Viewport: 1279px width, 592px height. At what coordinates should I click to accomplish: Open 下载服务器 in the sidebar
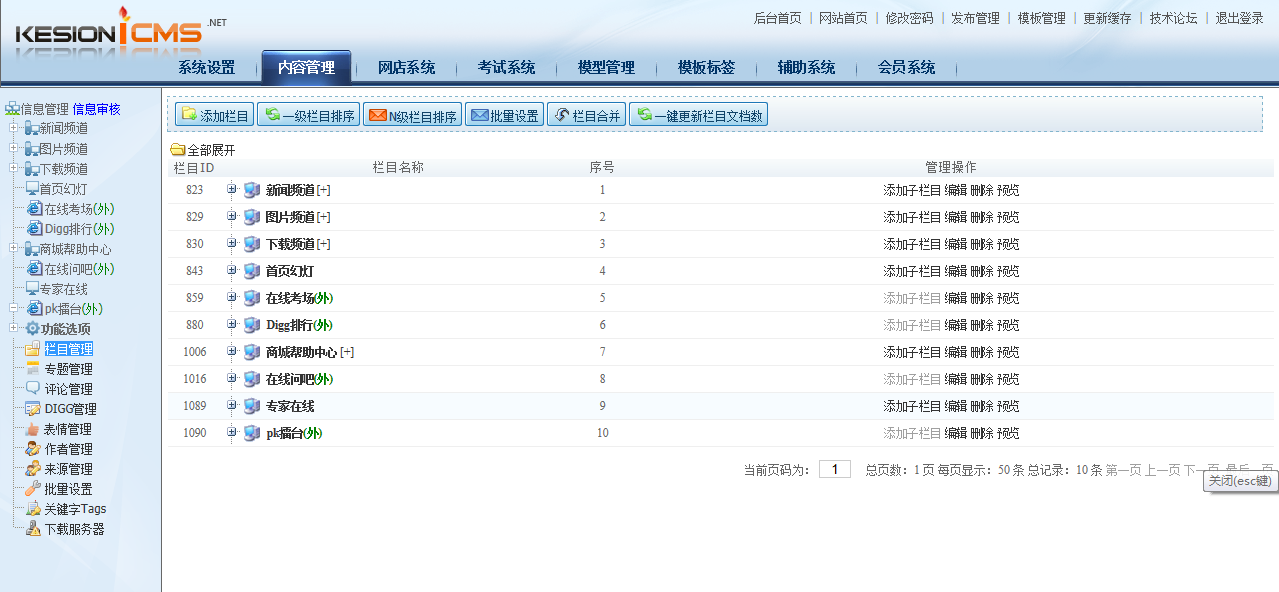(x=74, y=529)
